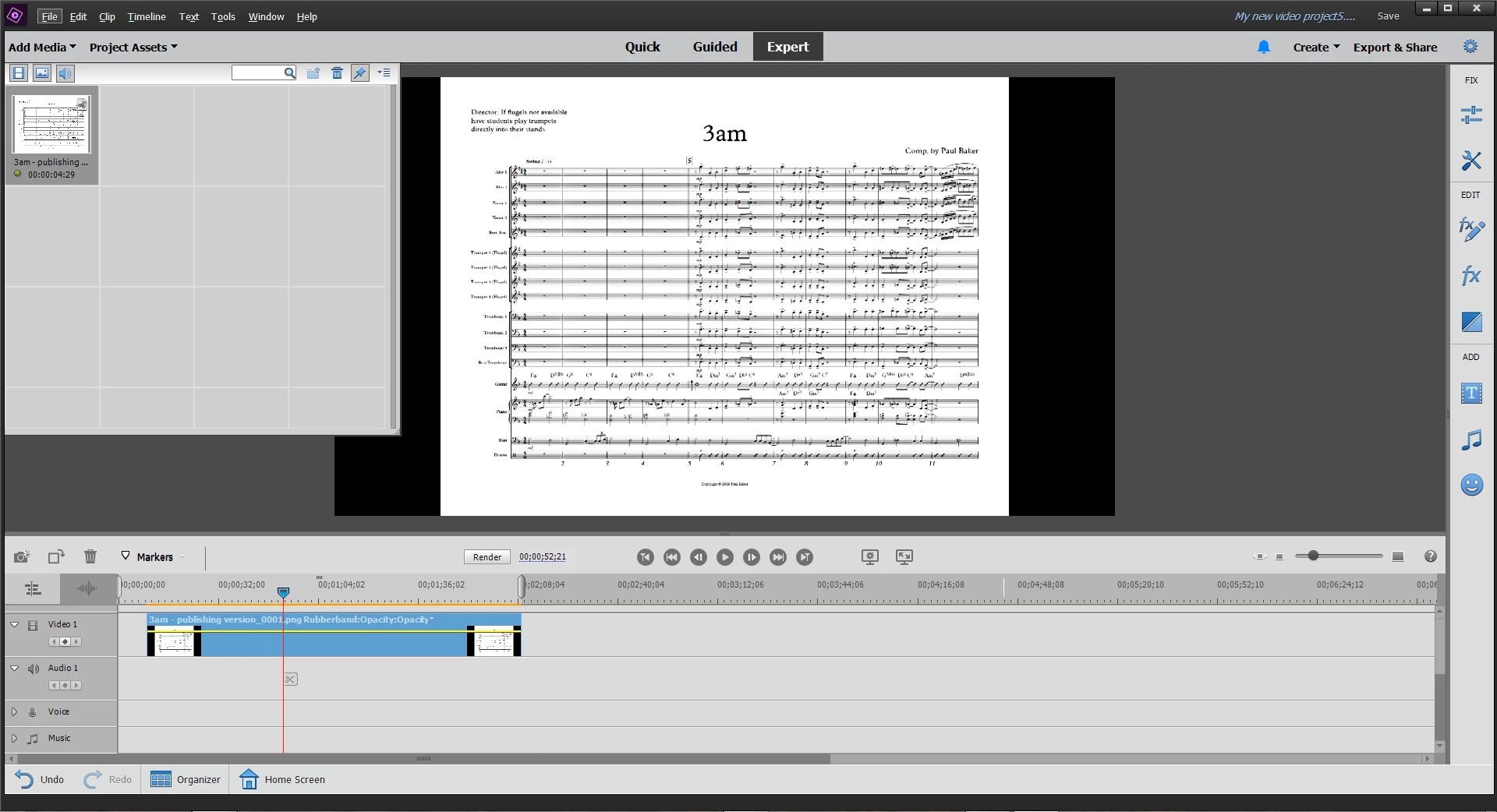Enter full screen preview monitor icon
1497x812 pixels.
(904, 556)
